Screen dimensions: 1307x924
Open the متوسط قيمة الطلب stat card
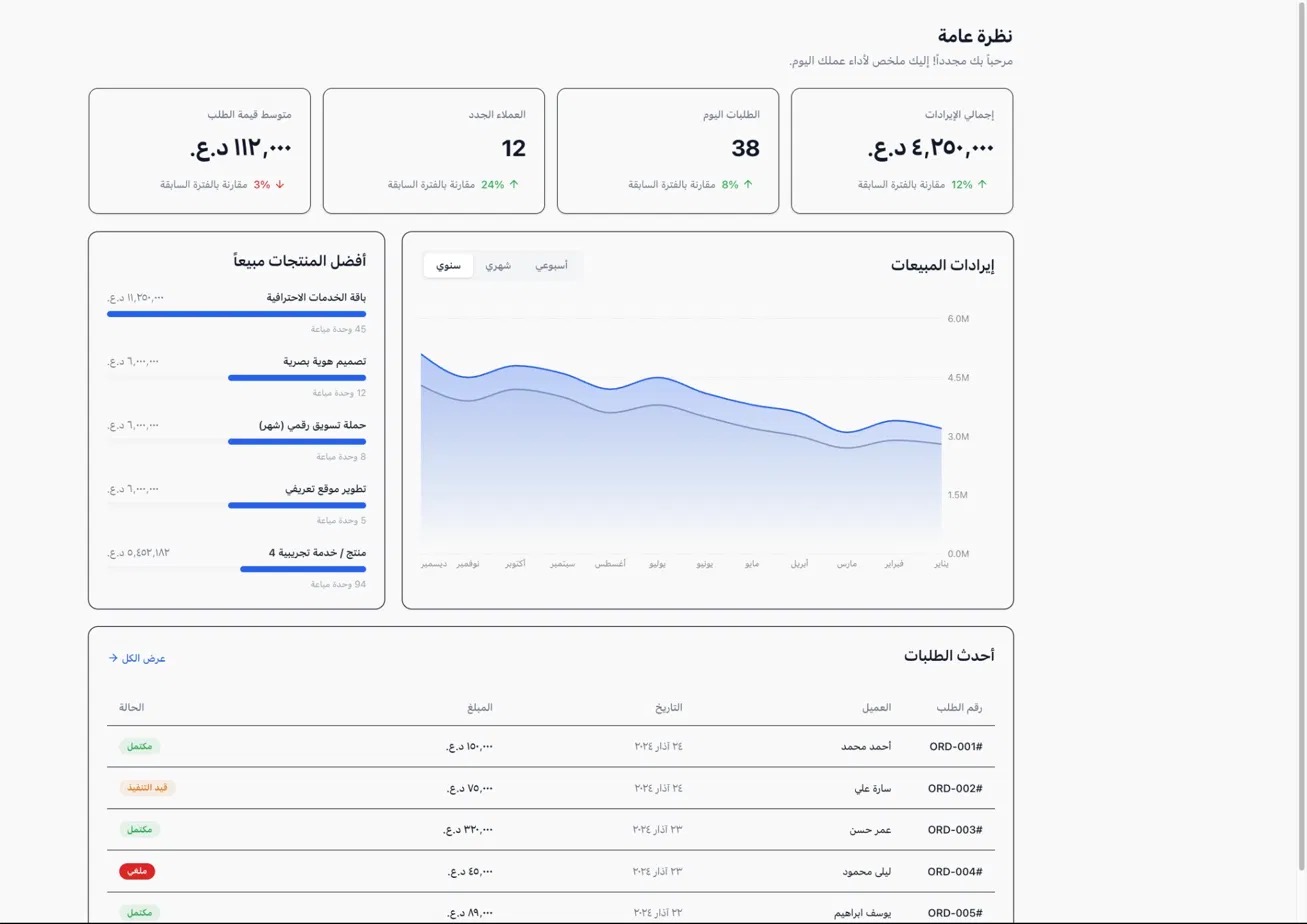tap(200, 151)
